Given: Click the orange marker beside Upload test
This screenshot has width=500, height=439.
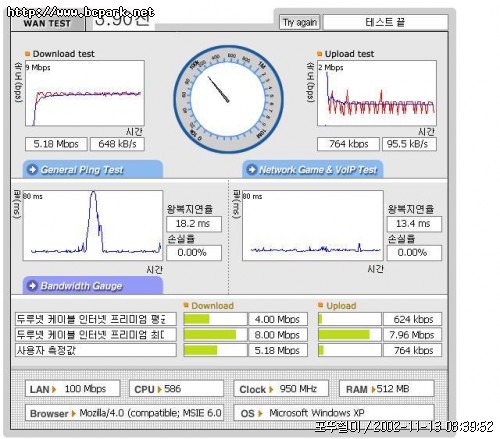Looking at the screenshot, I should 320,53.
